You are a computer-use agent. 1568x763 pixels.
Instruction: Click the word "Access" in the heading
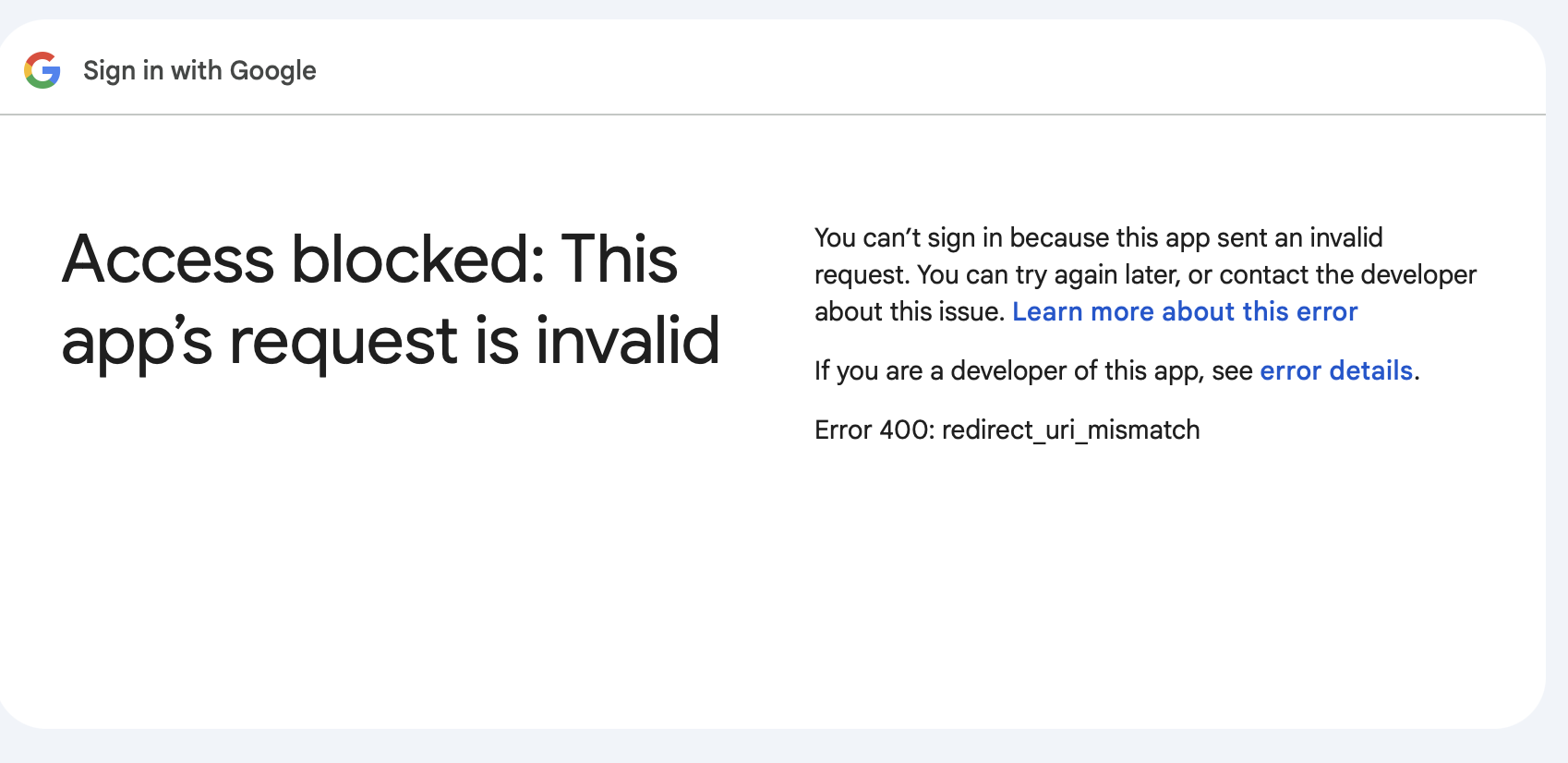[168, 259]
